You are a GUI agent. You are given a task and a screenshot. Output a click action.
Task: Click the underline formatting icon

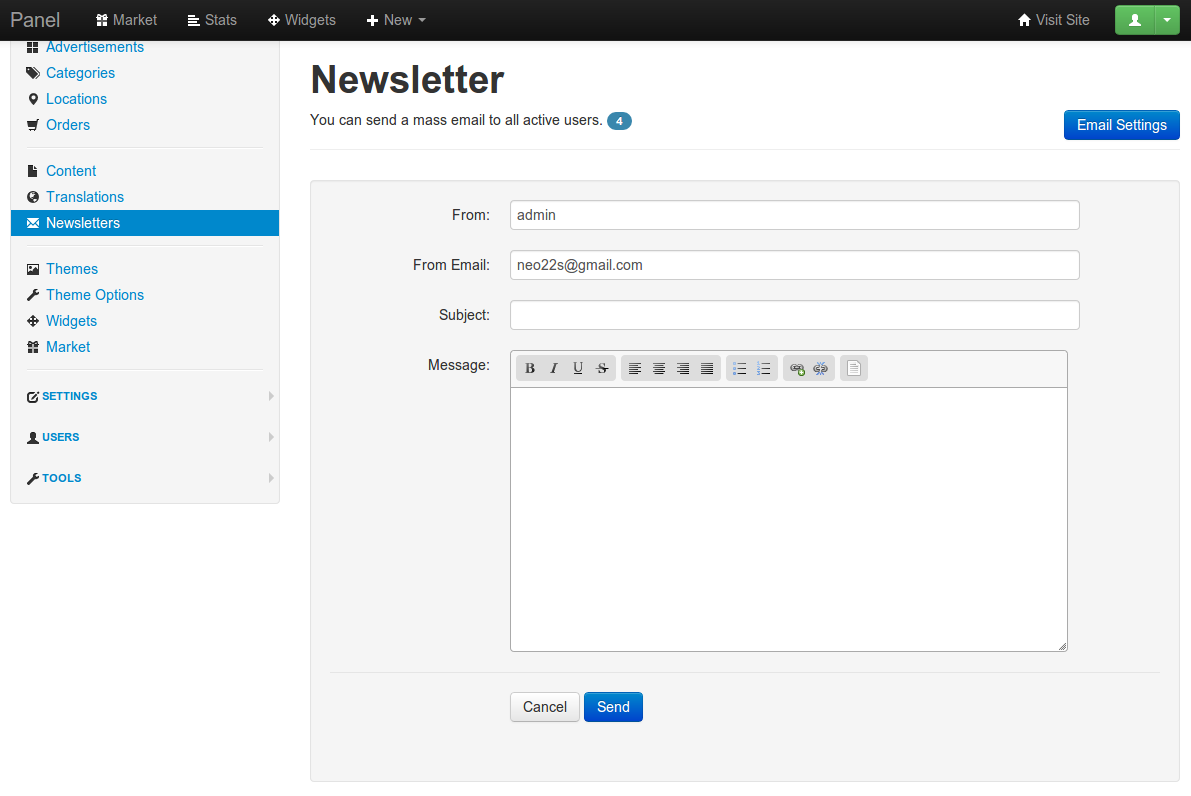click(578, 369)
